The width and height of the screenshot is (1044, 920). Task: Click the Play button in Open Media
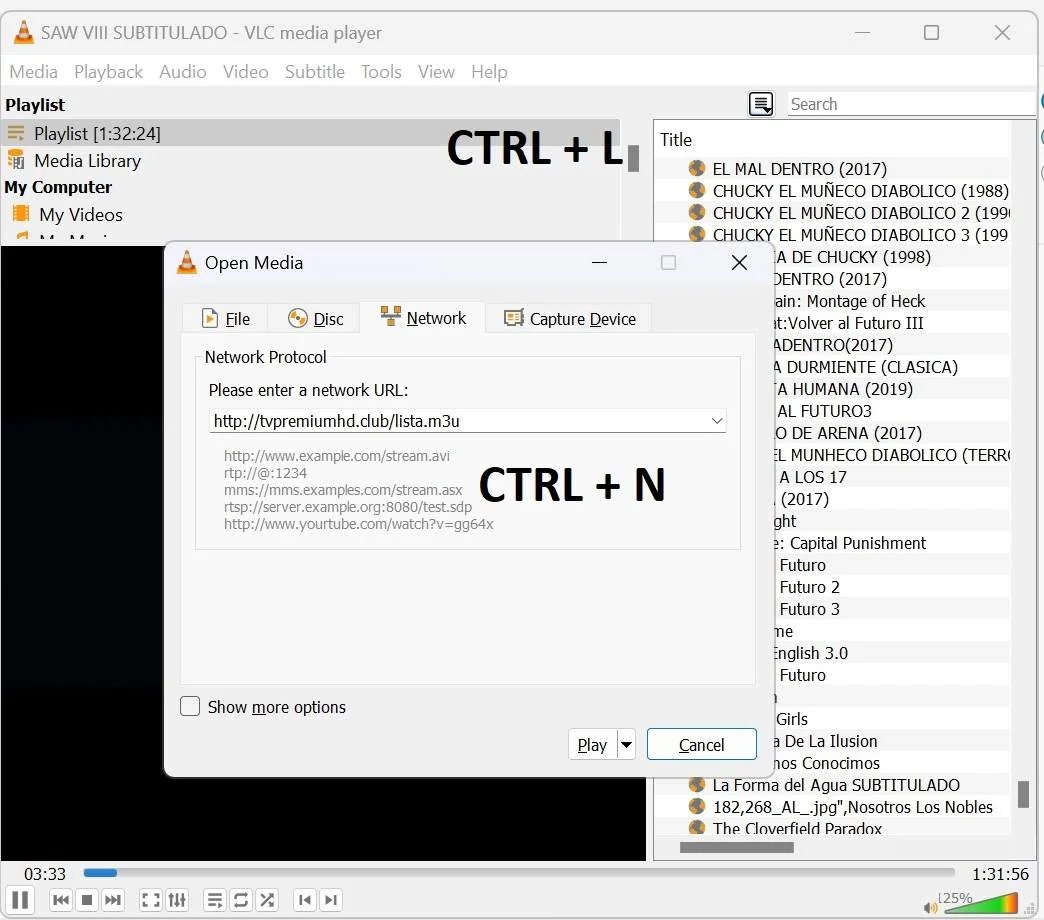[x=593, y=744]
